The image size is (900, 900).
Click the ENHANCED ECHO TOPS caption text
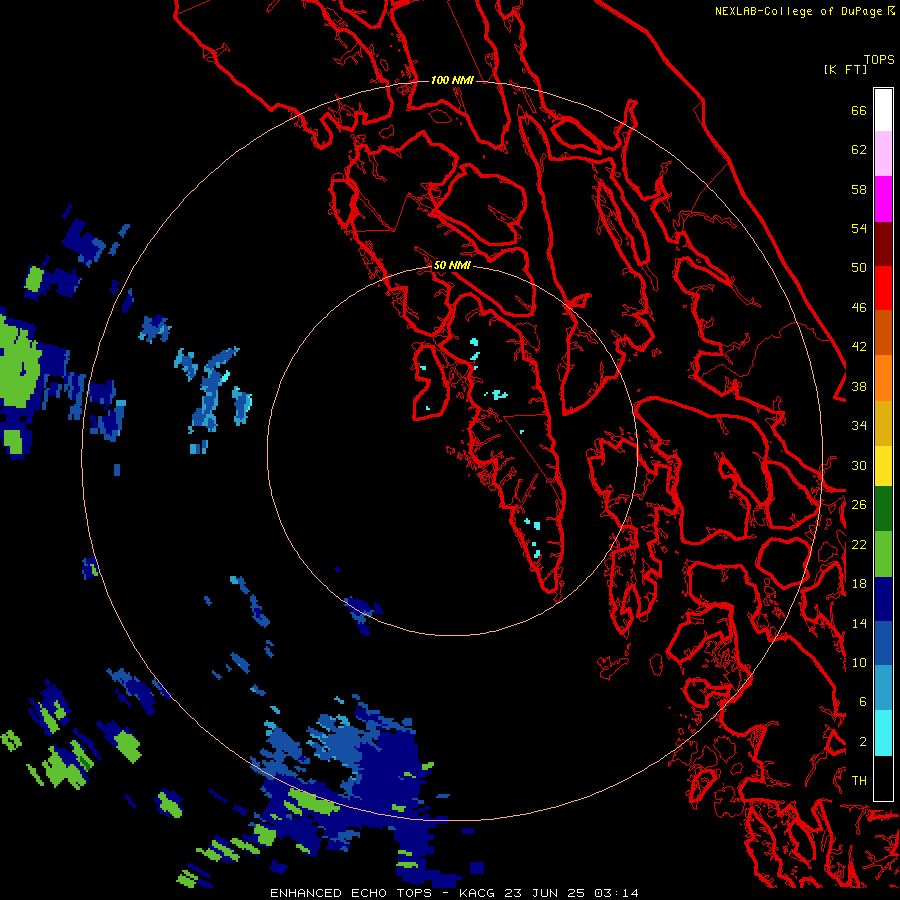pyautogui.click(x=351, y=893)
